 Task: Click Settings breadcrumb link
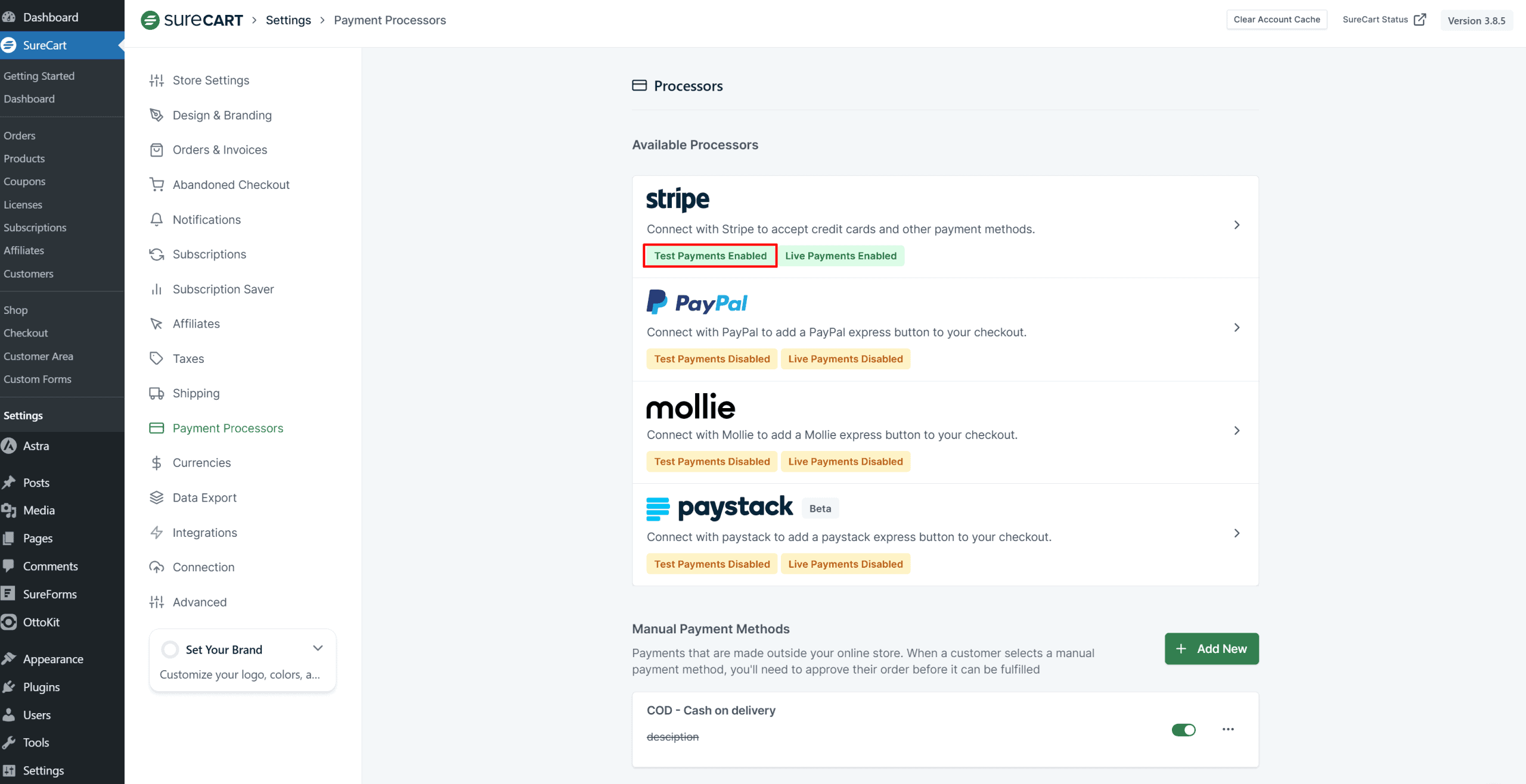(288, 20)
